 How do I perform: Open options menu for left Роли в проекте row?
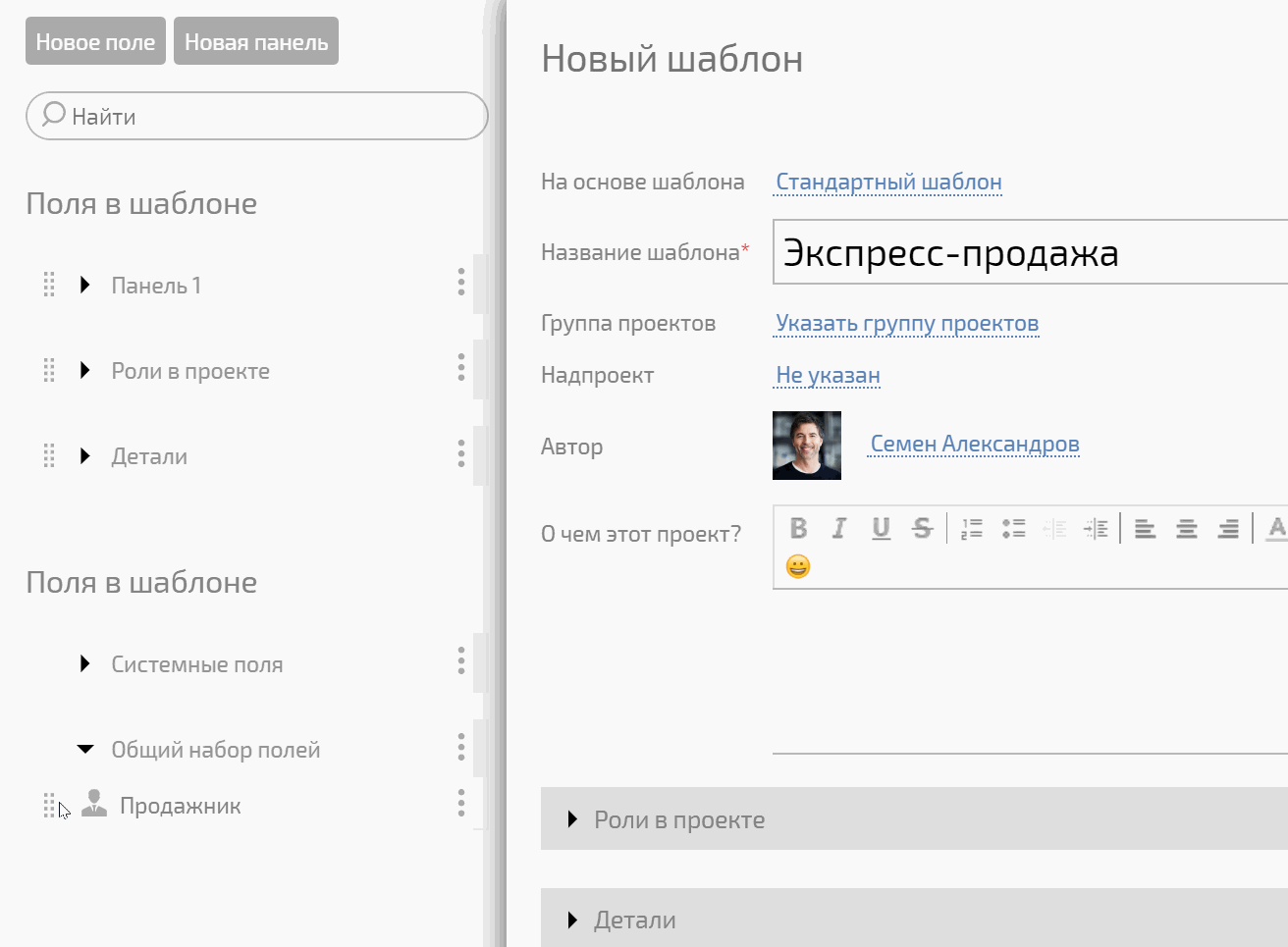tap(460, 368)
